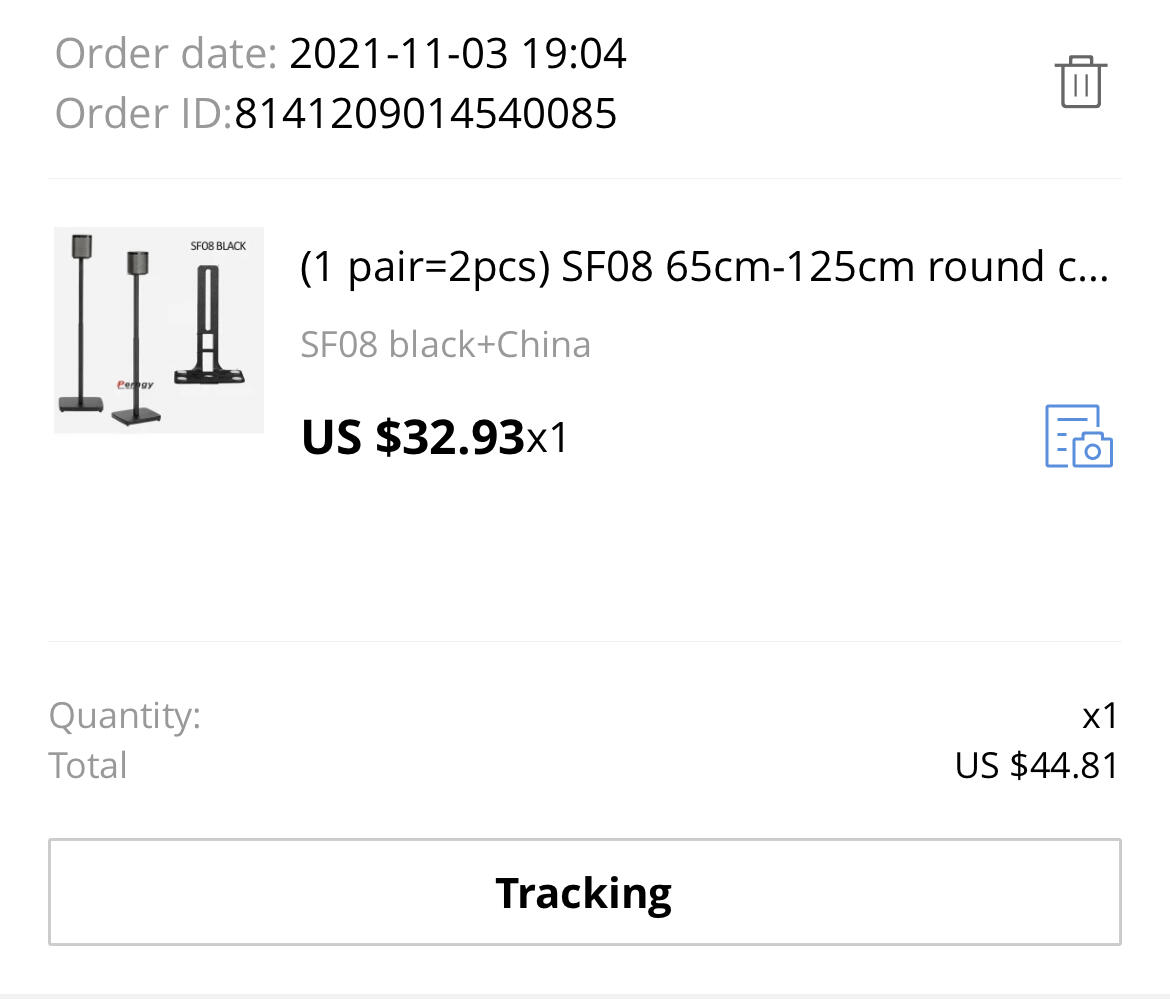Click the "Order ID:" label
The height and width of the screenshot is (999, 1170).
click(x=143, y=113)
